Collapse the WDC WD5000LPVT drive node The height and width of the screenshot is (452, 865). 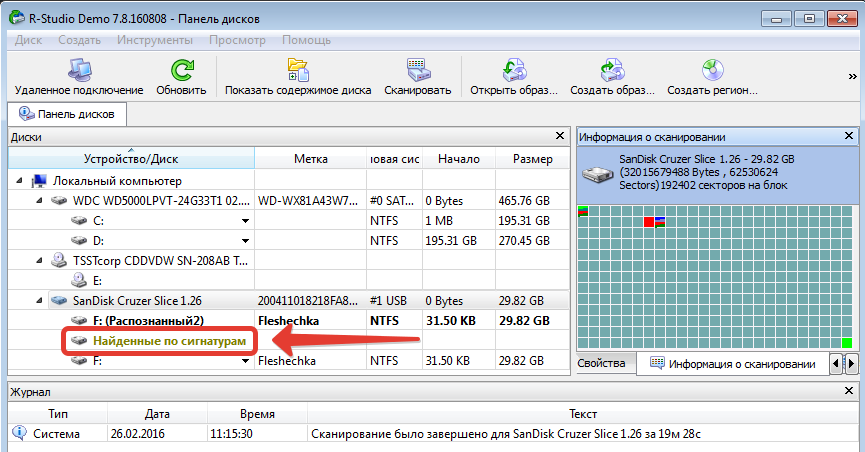pyautogui.click(x=39, y=201)
